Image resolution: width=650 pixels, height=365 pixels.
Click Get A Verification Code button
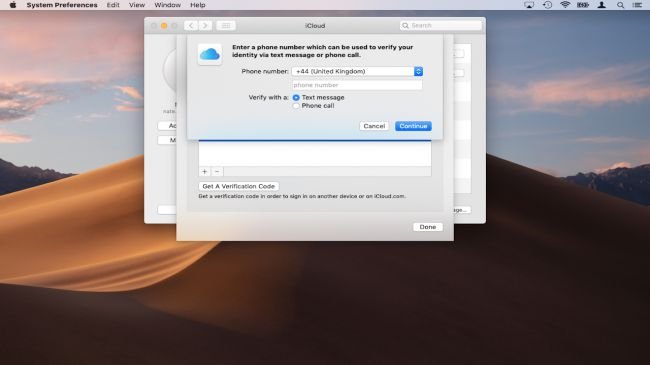coord(239,186)
